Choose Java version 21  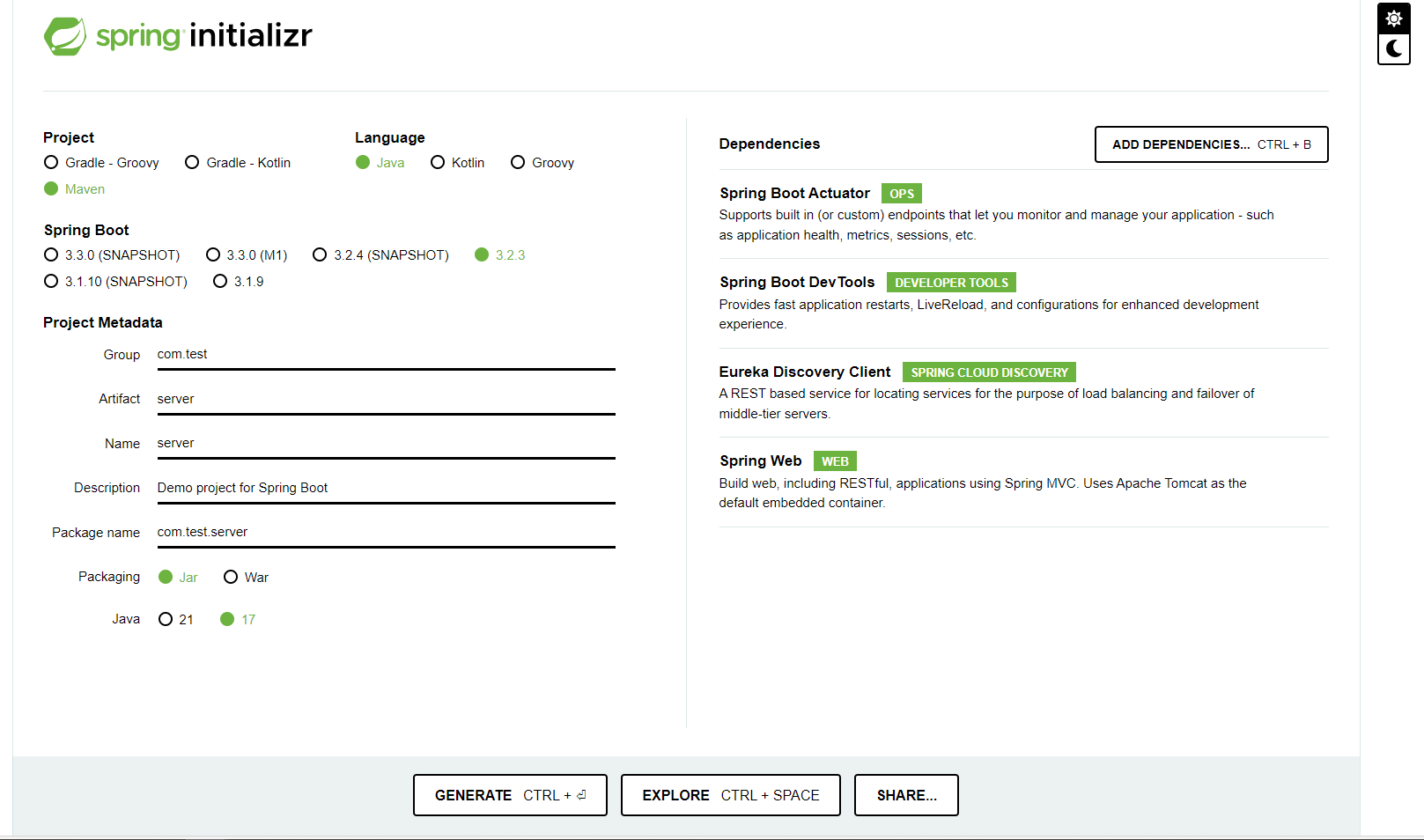[176, 620]
